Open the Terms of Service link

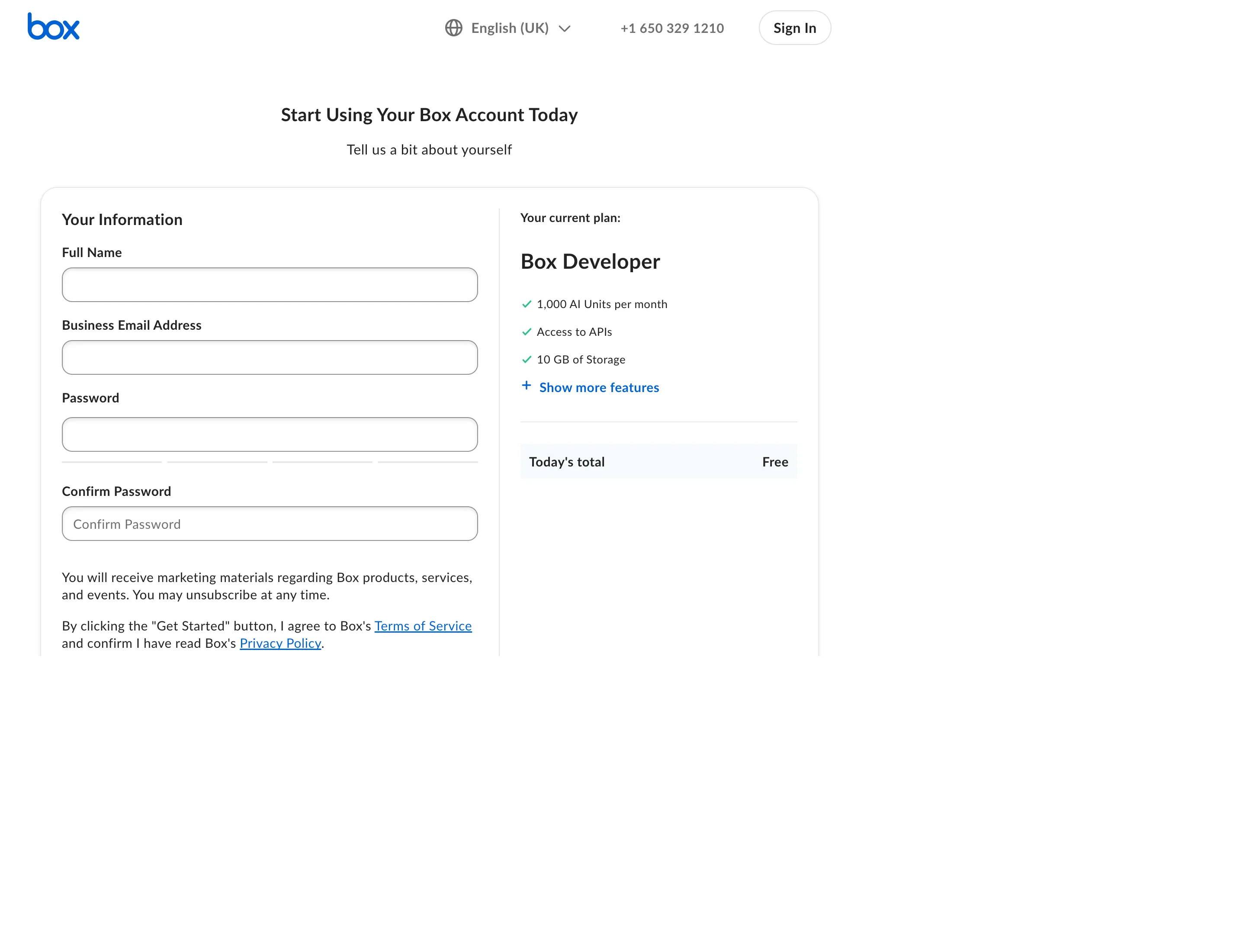[x=423, y=626]
